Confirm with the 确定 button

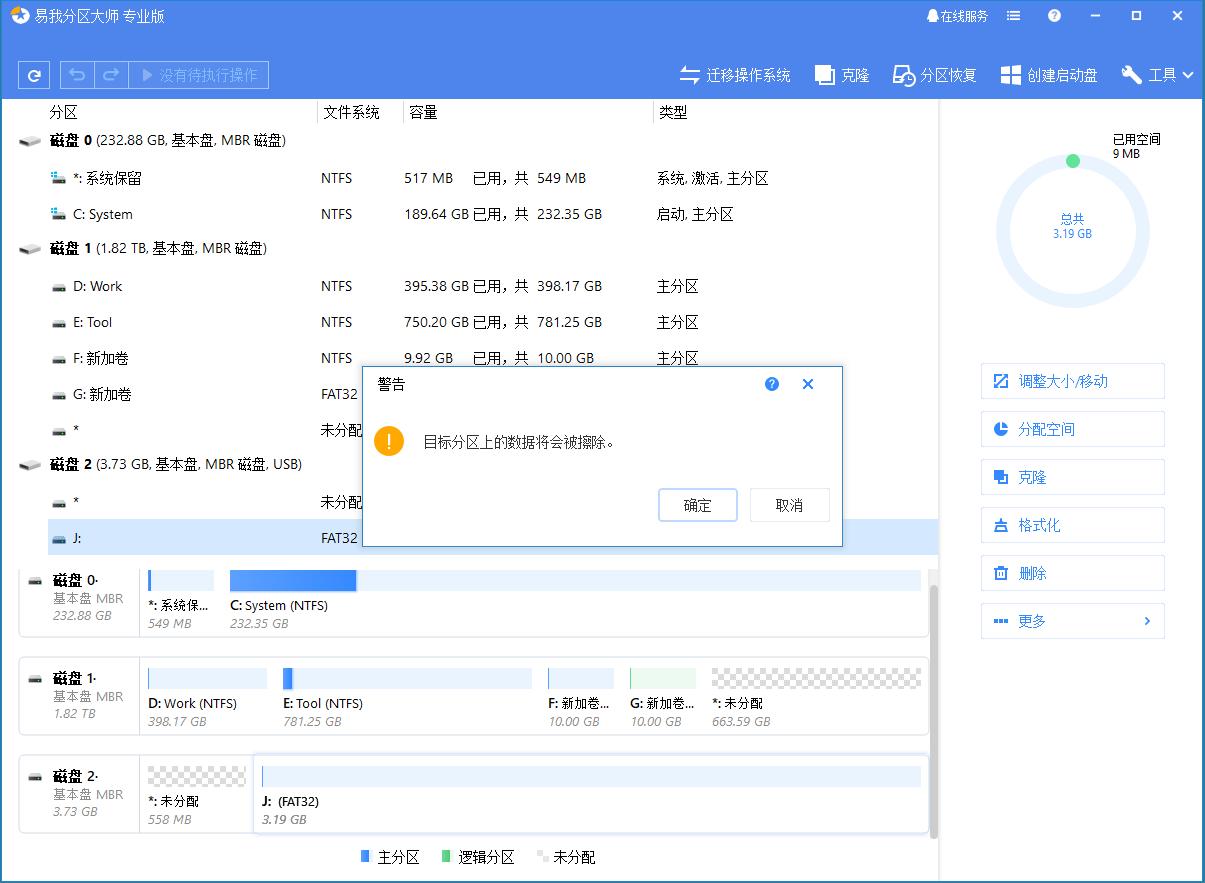coord(697,505)
